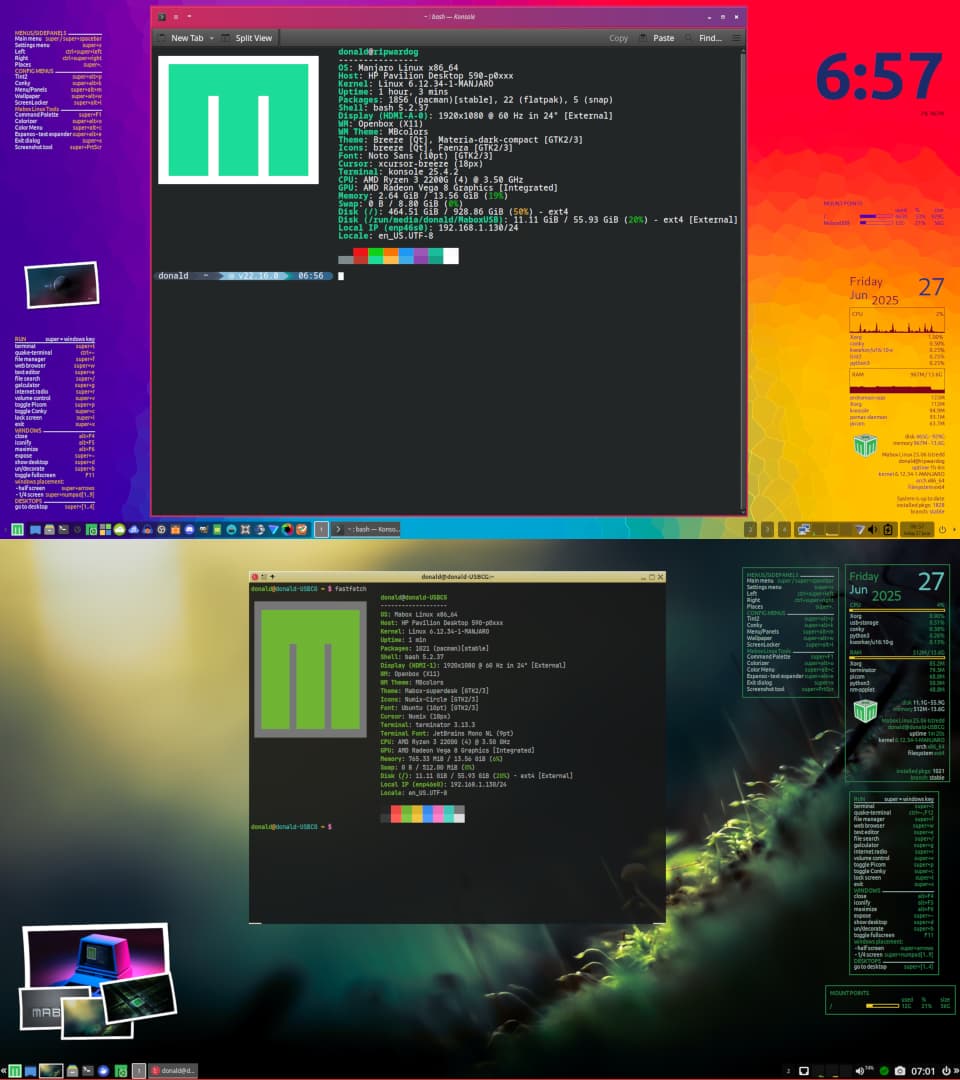Viewport: 960px width, 1080px height.
Task: Expand the arrow next to the upper power icon
Action: (954, 530)
